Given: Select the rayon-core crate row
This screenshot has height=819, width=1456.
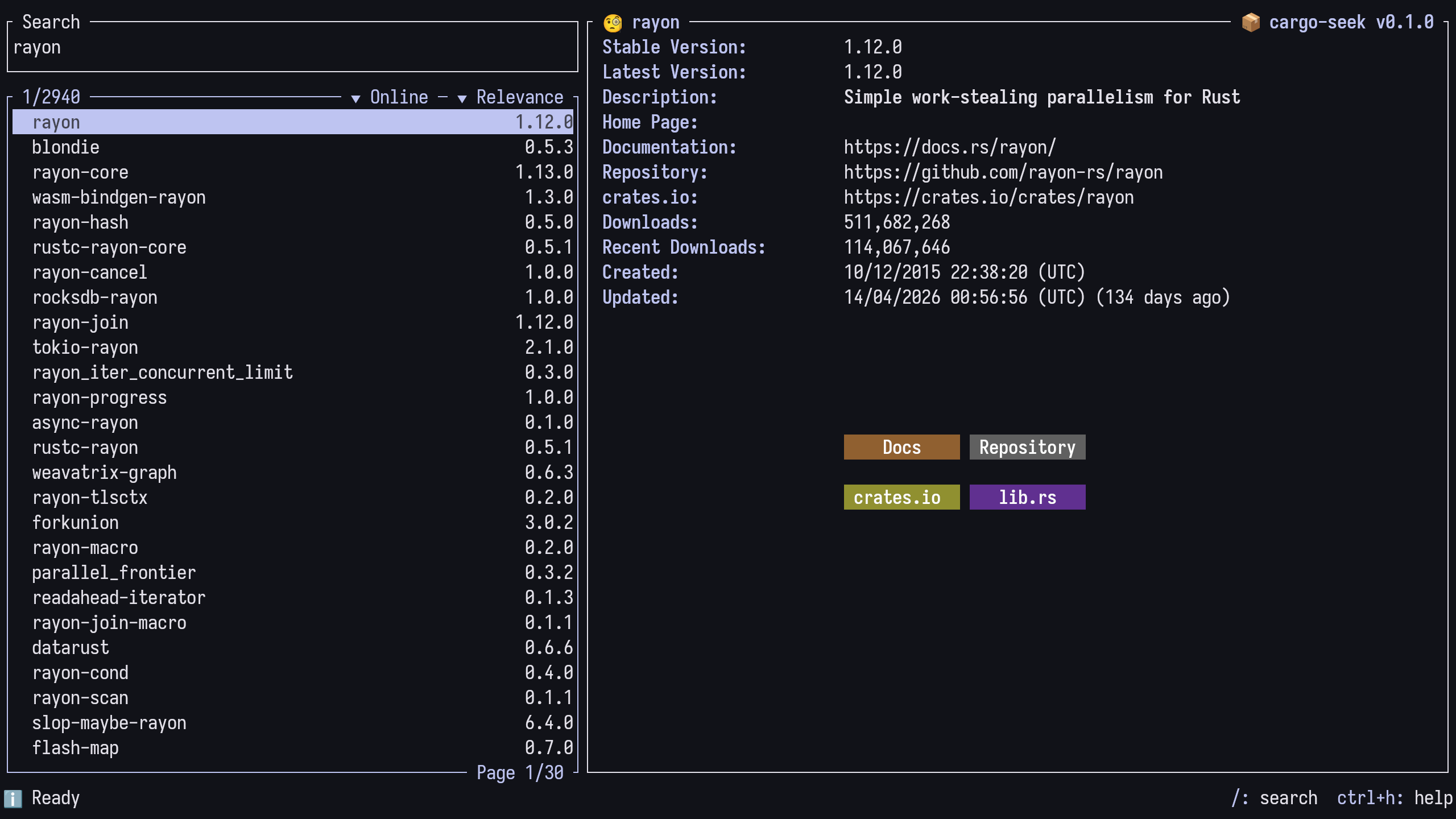Looking at the screenshot, I should point(293,172).
